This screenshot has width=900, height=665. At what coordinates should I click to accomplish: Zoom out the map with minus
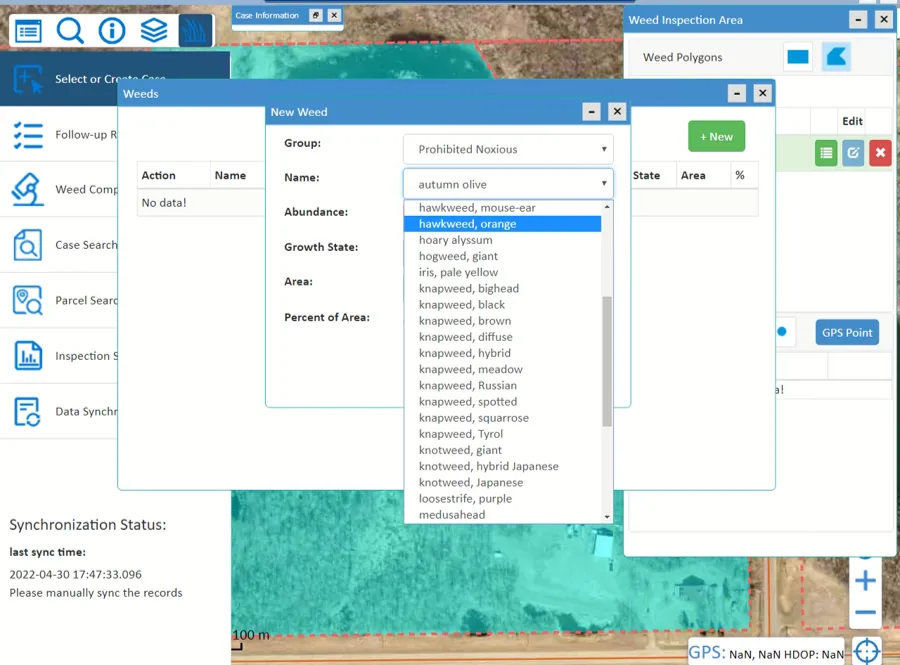[865, 612]
